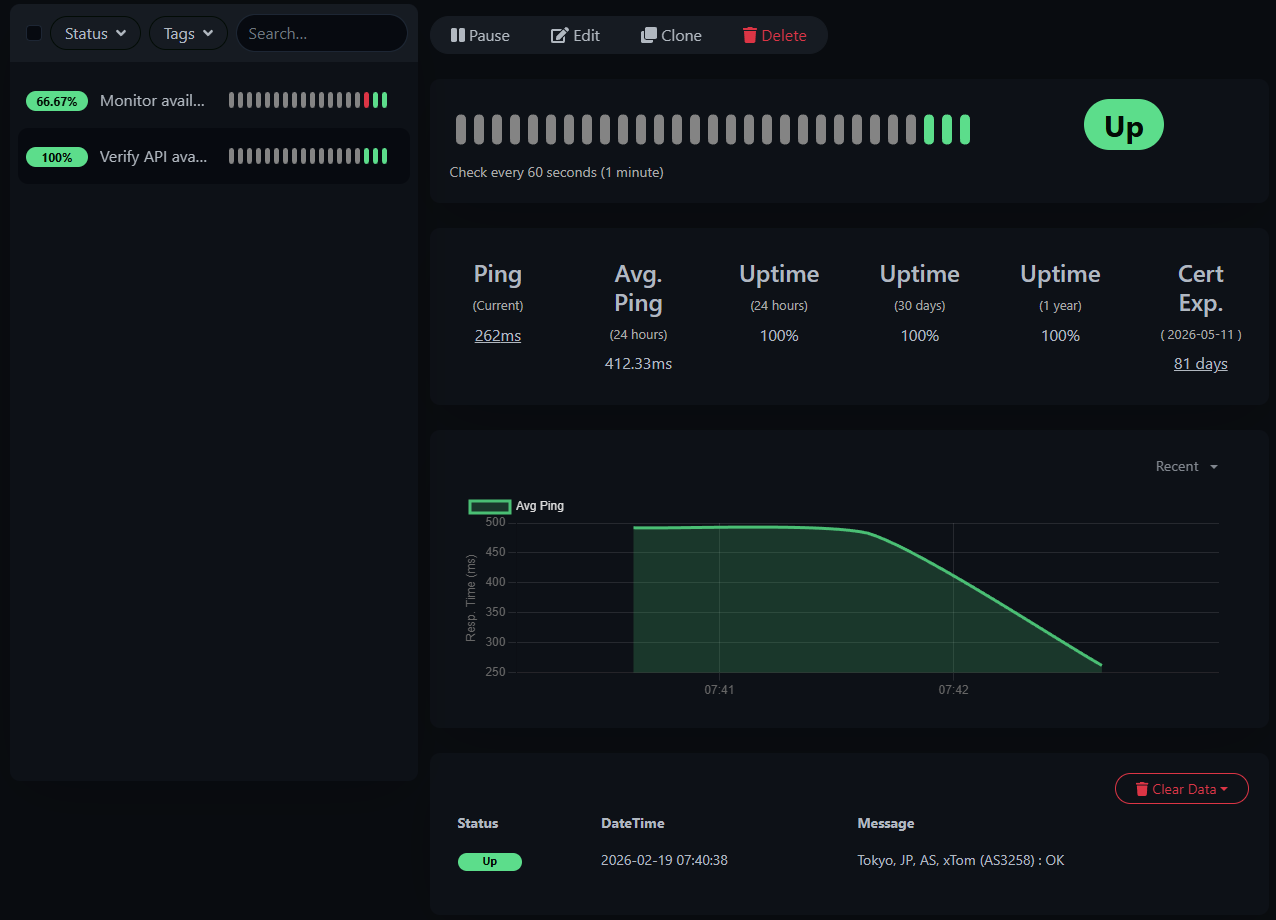This screenshot has height=920, width=1276.
Task: Click the newest green heartbeat bar in main panel
Action: click(x=965, y=128)
